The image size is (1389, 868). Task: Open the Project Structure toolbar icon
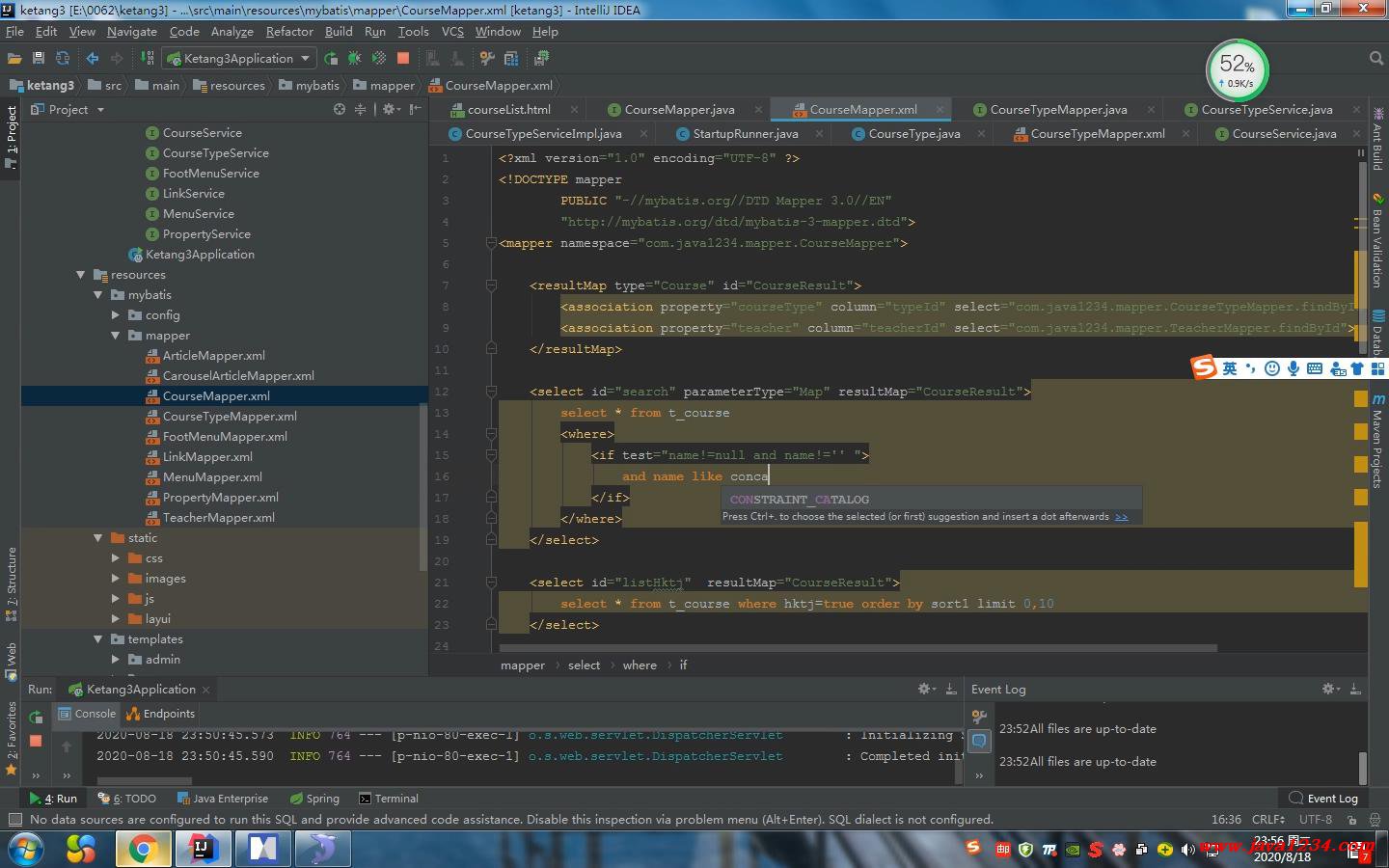[x=511, y=58]
